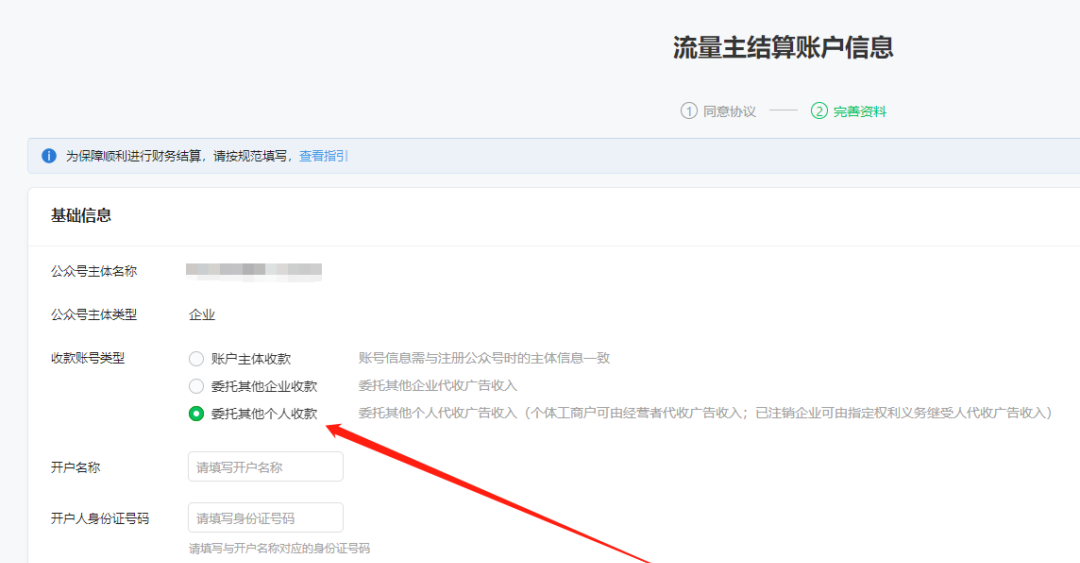1080x563 pixels.
Task: Click the blue info icon in notice bar
Action: coord(49,156)
